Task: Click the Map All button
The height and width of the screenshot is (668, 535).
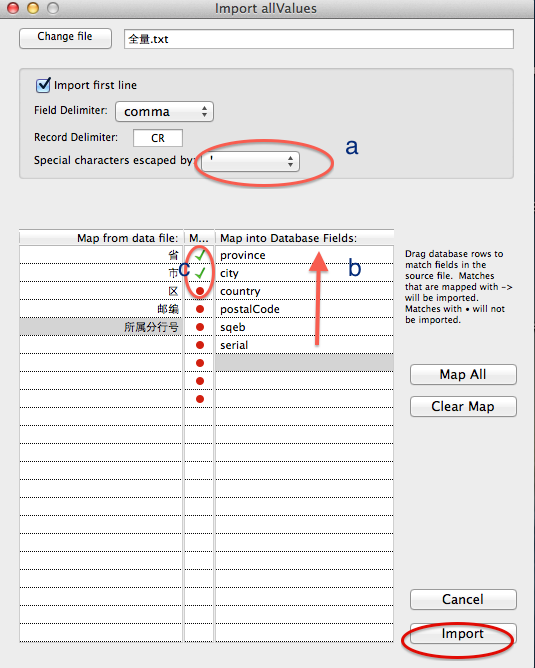Action: (463, 374)
